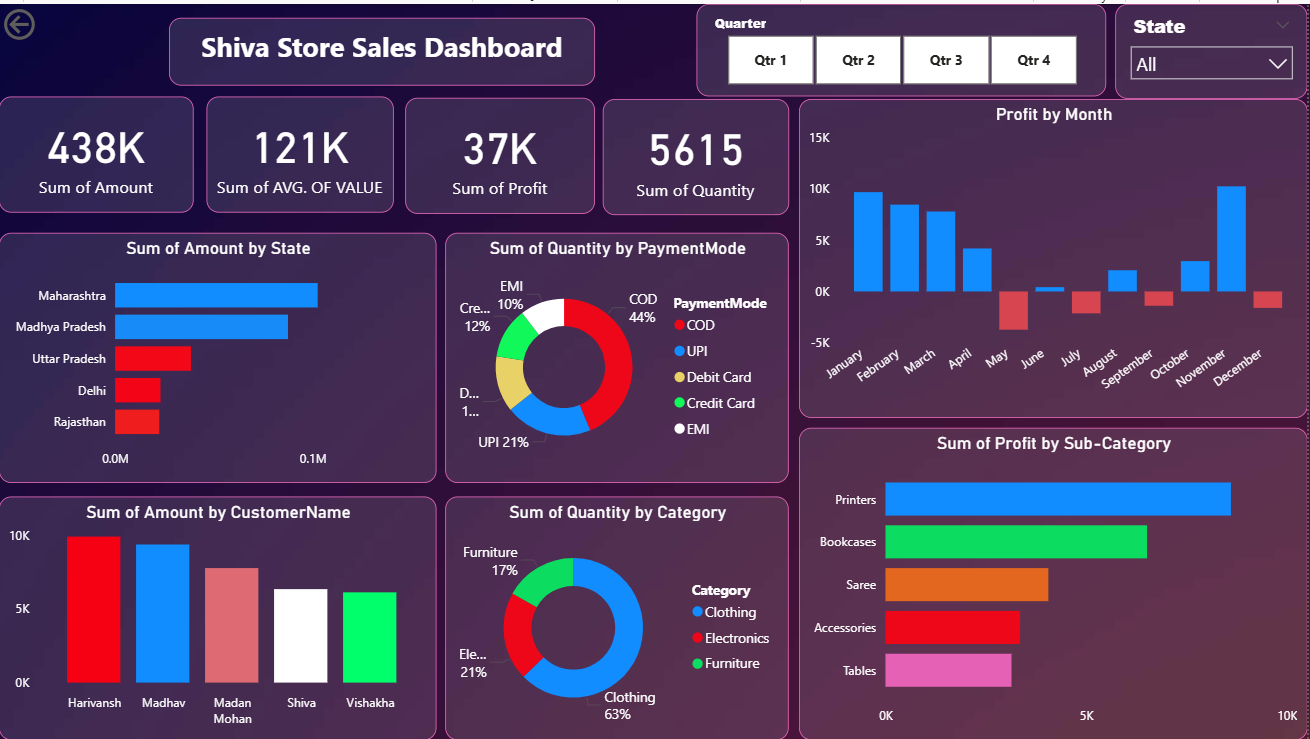1310x739 pixels.
Task: Collapse the State slicer with its chevron
Action: 1283,25
